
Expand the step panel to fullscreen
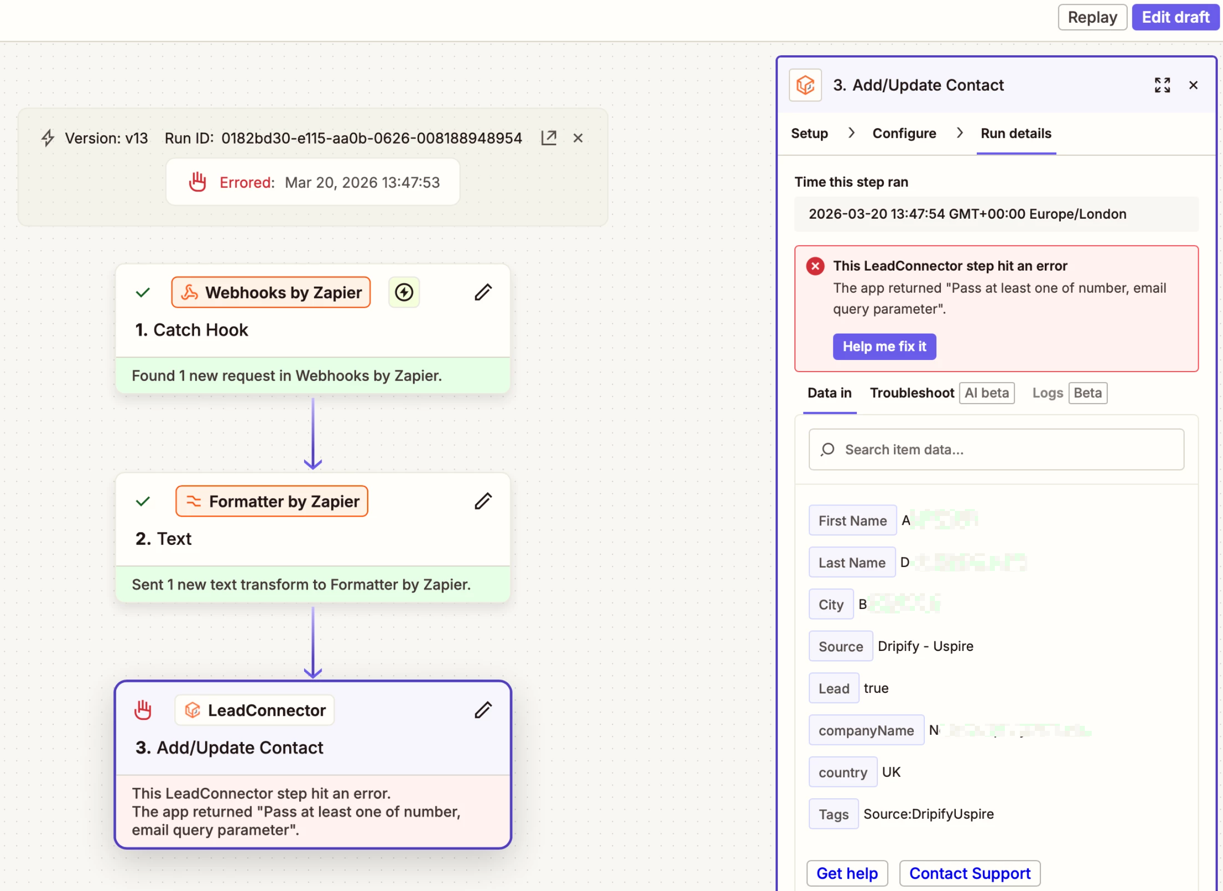[x=1162, y=85]
